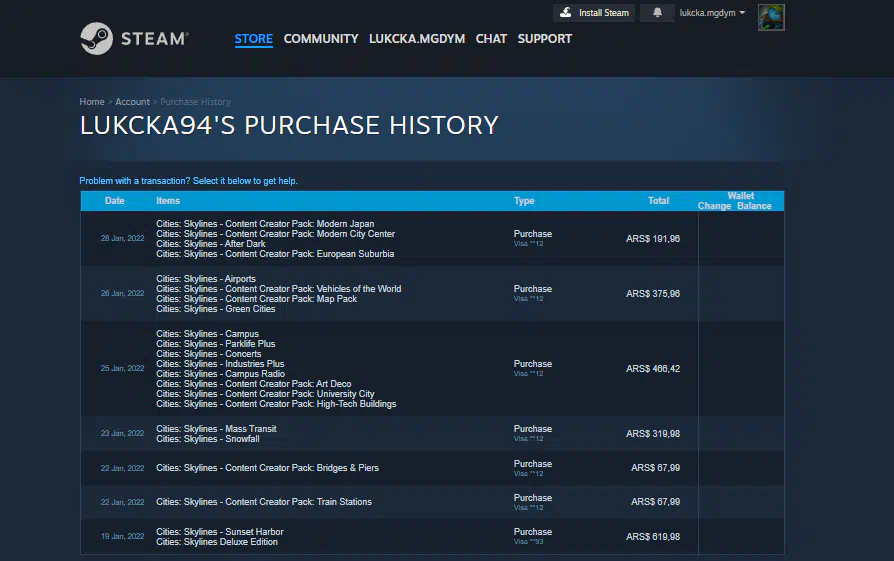Select the 19 Jan, 2022 date cell
894x561 pixels.
click(122, 536)
